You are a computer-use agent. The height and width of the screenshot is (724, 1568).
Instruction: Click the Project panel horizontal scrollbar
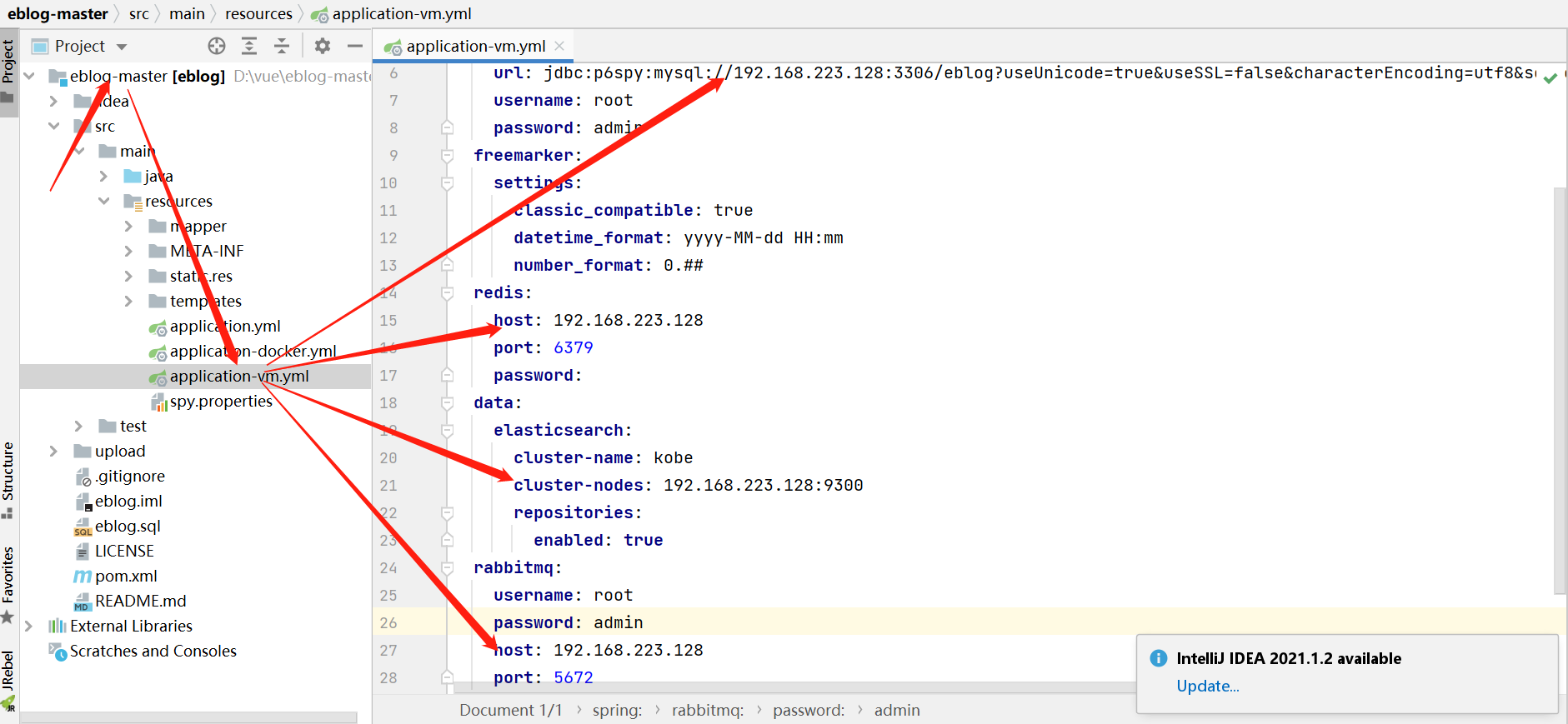(x=188, y=717)
